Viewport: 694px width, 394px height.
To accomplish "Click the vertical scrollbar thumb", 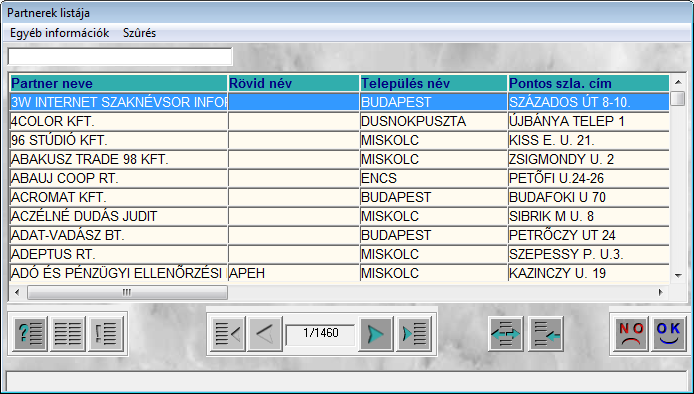I will click(x=678, y=98).
